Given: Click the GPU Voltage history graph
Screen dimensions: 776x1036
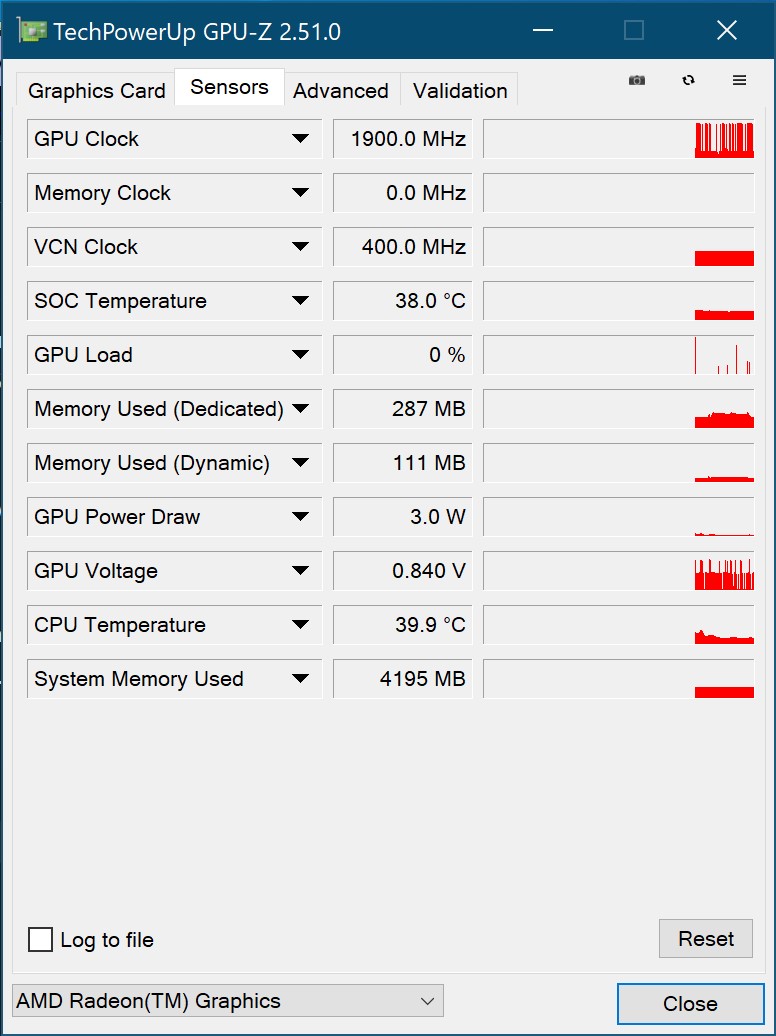Looking at the screenshot, I should click(x=618, y=571).
